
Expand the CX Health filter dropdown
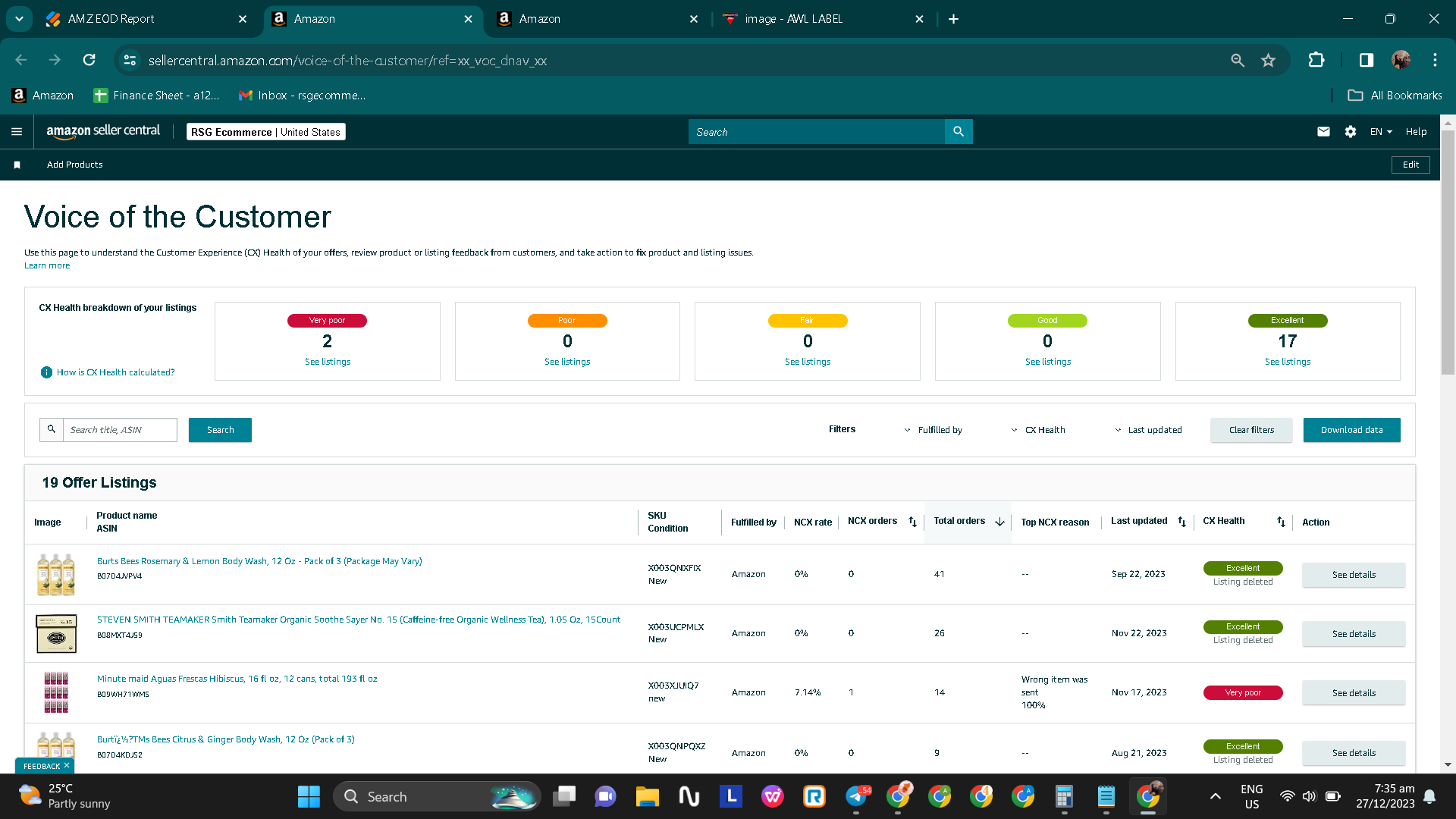(1037, 430)
